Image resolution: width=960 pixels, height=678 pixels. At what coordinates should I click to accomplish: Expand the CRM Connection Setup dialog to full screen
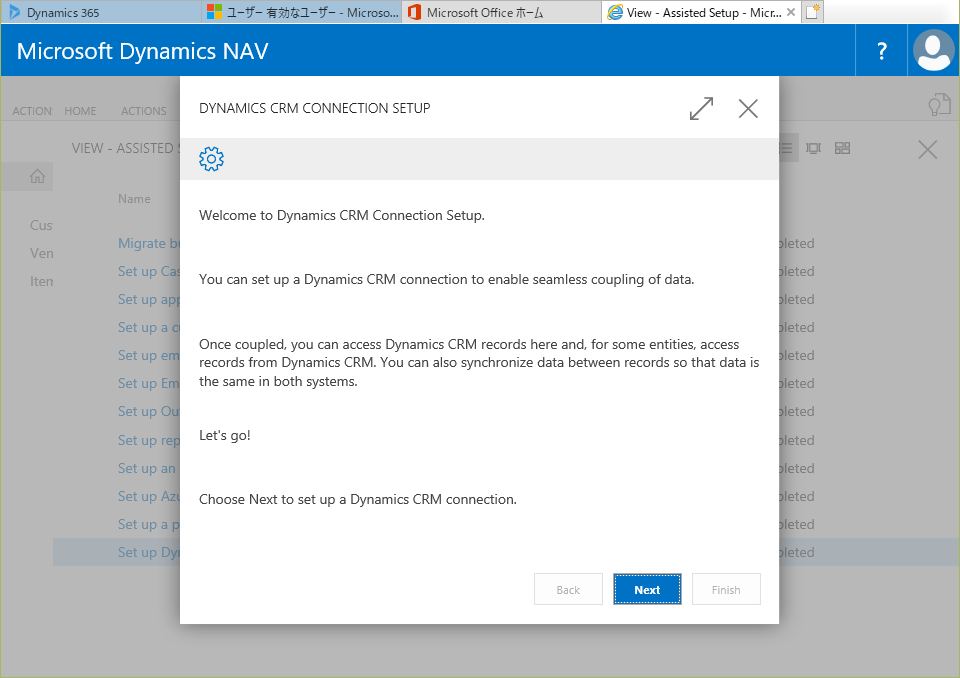(x=701, y=108)
